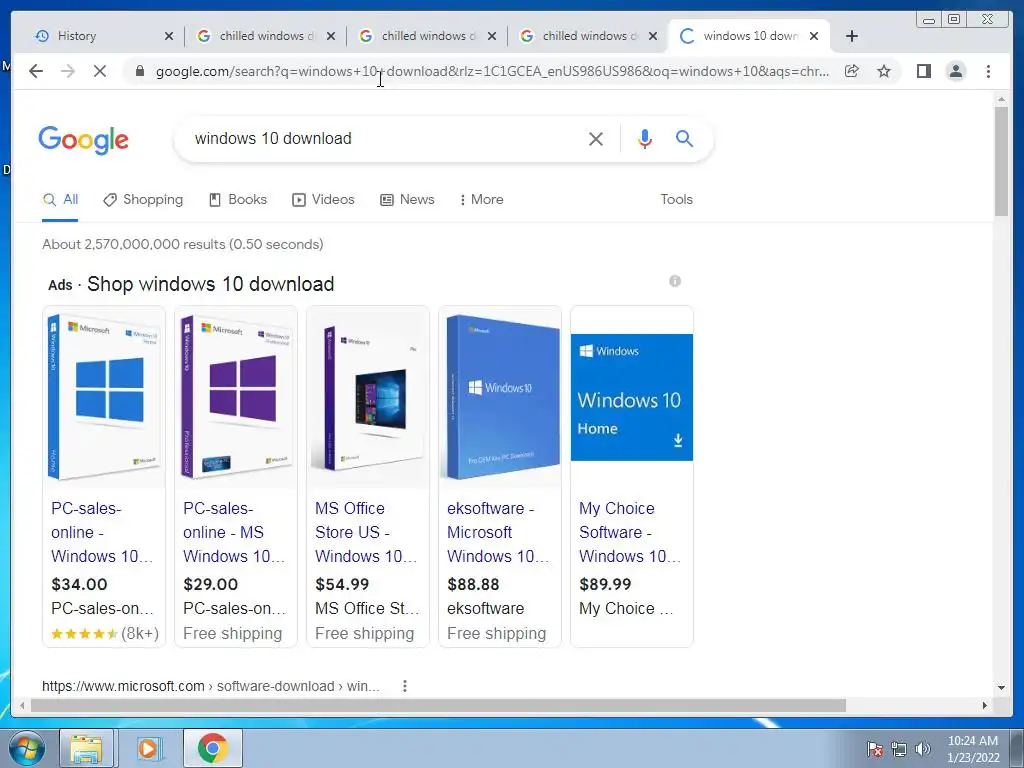The image size is (1024, 768).
Task: Open Windows Explorer from taskbar
Action: pyautogui.click(x=87, y=748)
